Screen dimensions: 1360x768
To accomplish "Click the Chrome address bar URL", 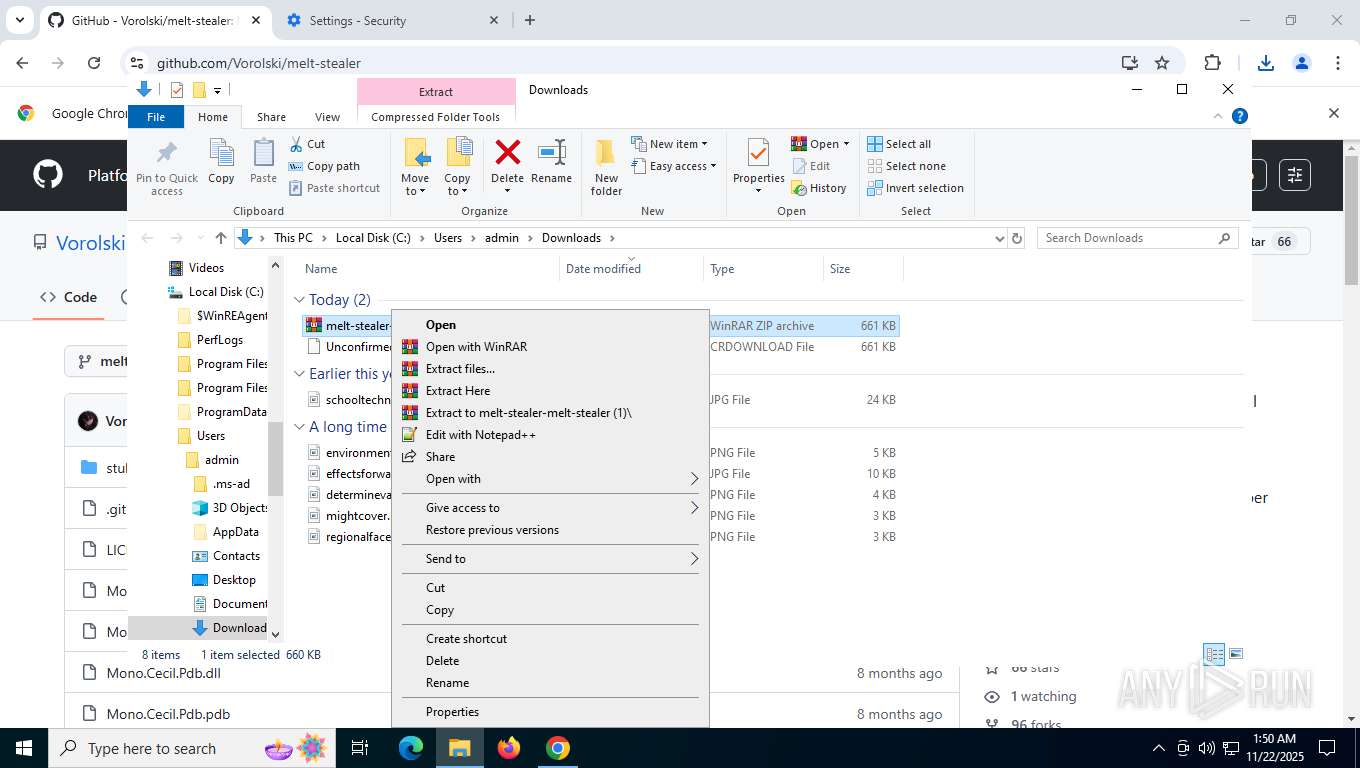I will click(258, 63).
